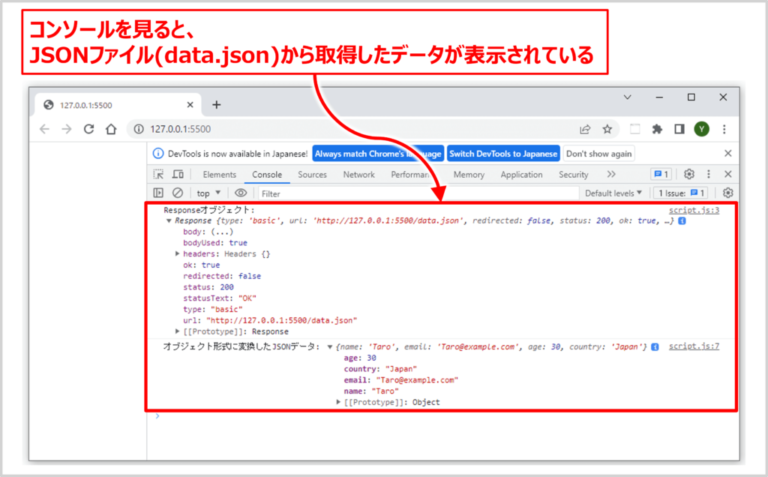Expand the headers: Headers {} entry

point(178,254)
